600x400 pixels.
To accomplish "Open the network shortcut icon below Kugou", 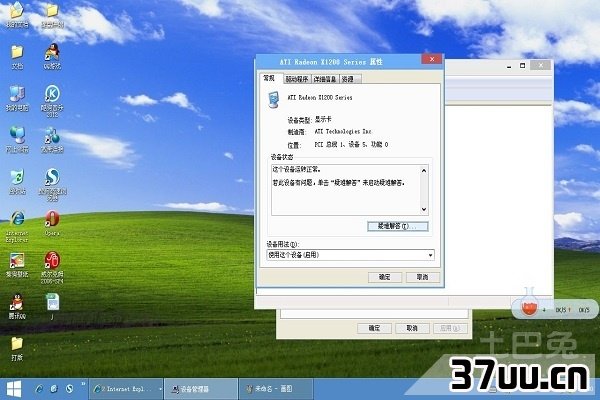I will [x=52, y=135].
